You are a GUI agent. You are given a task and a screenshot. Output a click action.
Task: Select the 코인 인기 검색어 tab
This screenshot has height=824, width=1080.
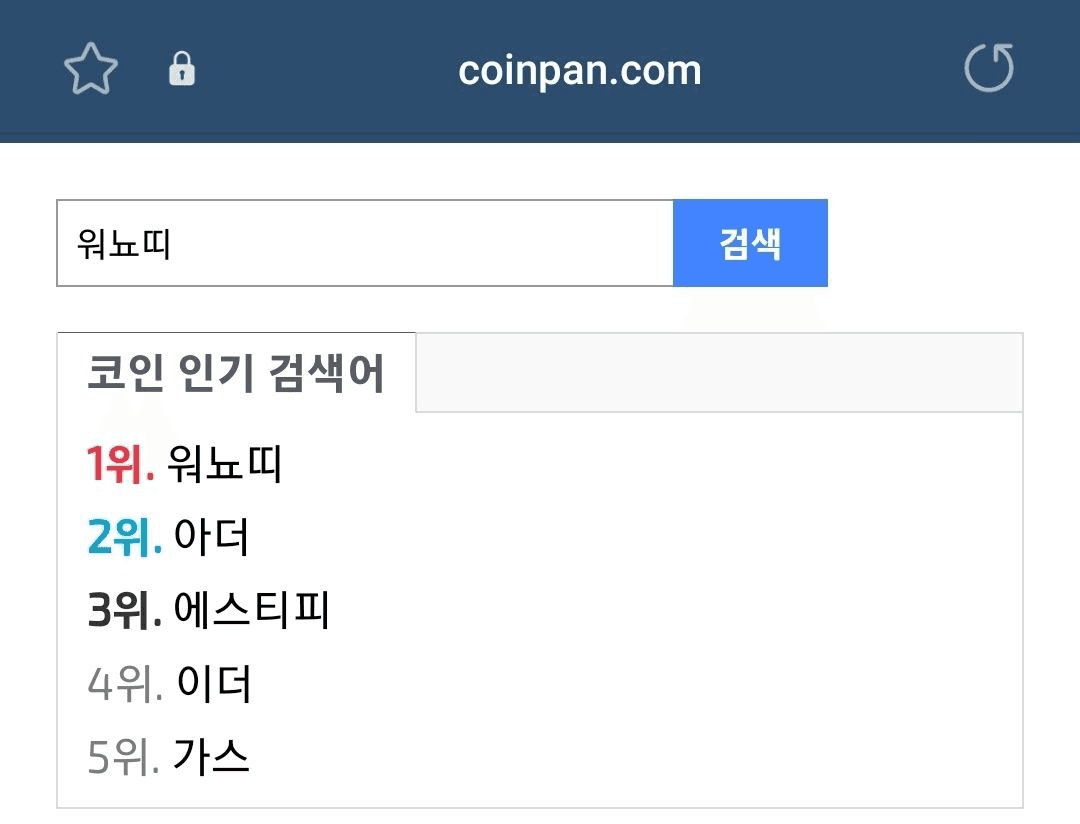(236, 373)
